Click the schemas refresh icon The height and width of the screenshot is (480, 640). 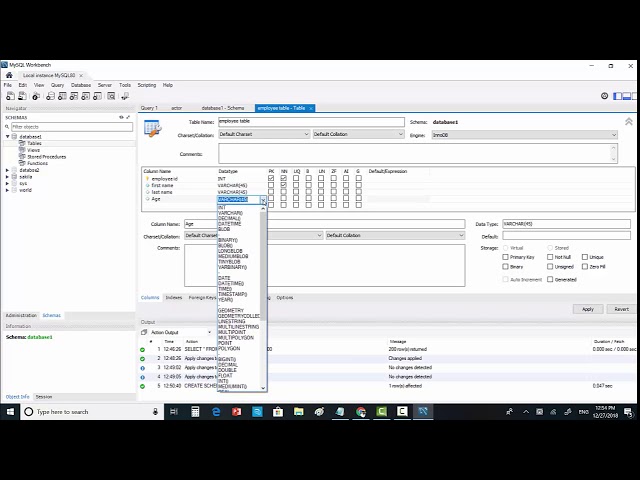tap(121, 117)
